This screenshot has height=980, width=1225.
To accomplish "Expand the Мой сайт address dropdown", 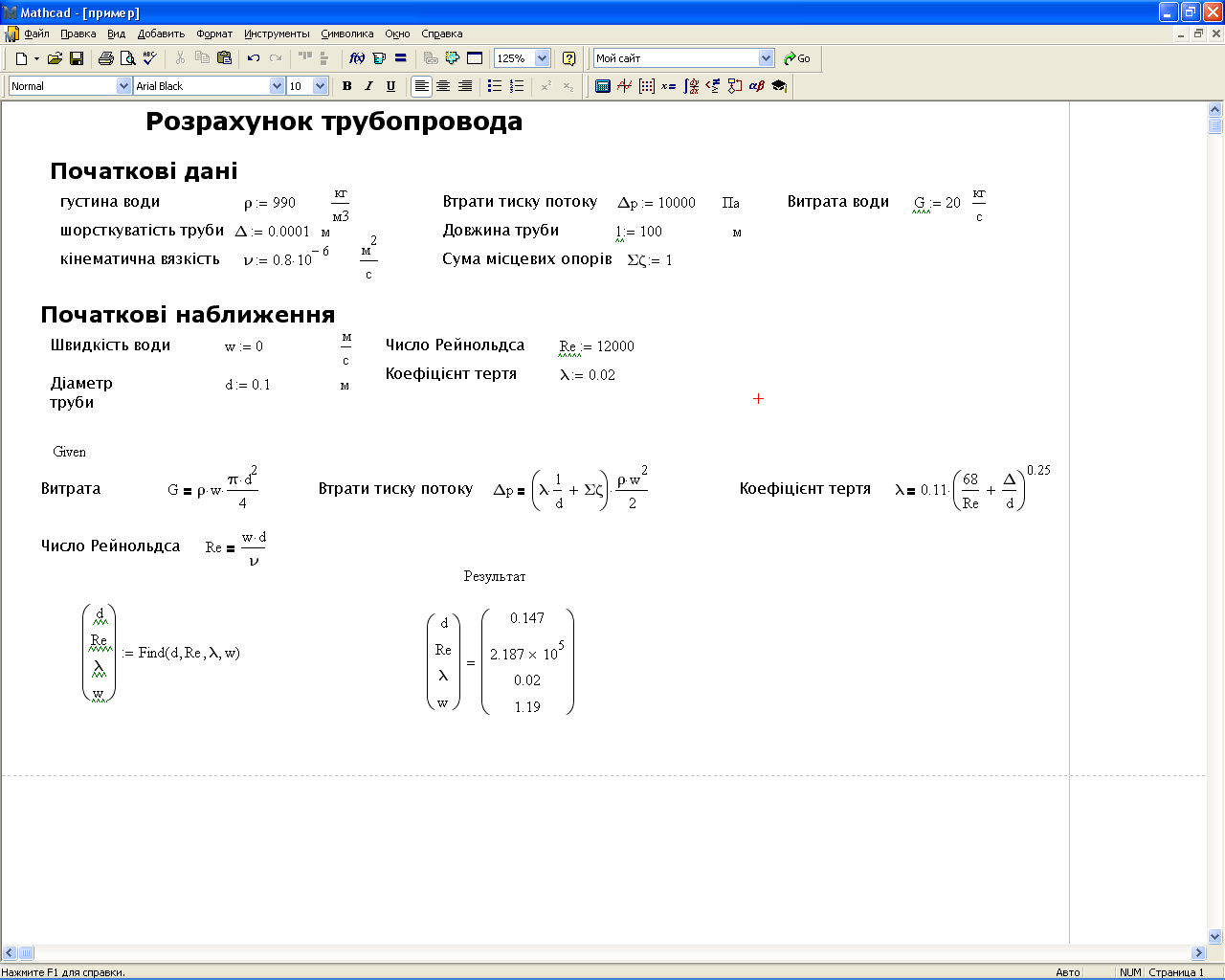I will tap(766, 58).
